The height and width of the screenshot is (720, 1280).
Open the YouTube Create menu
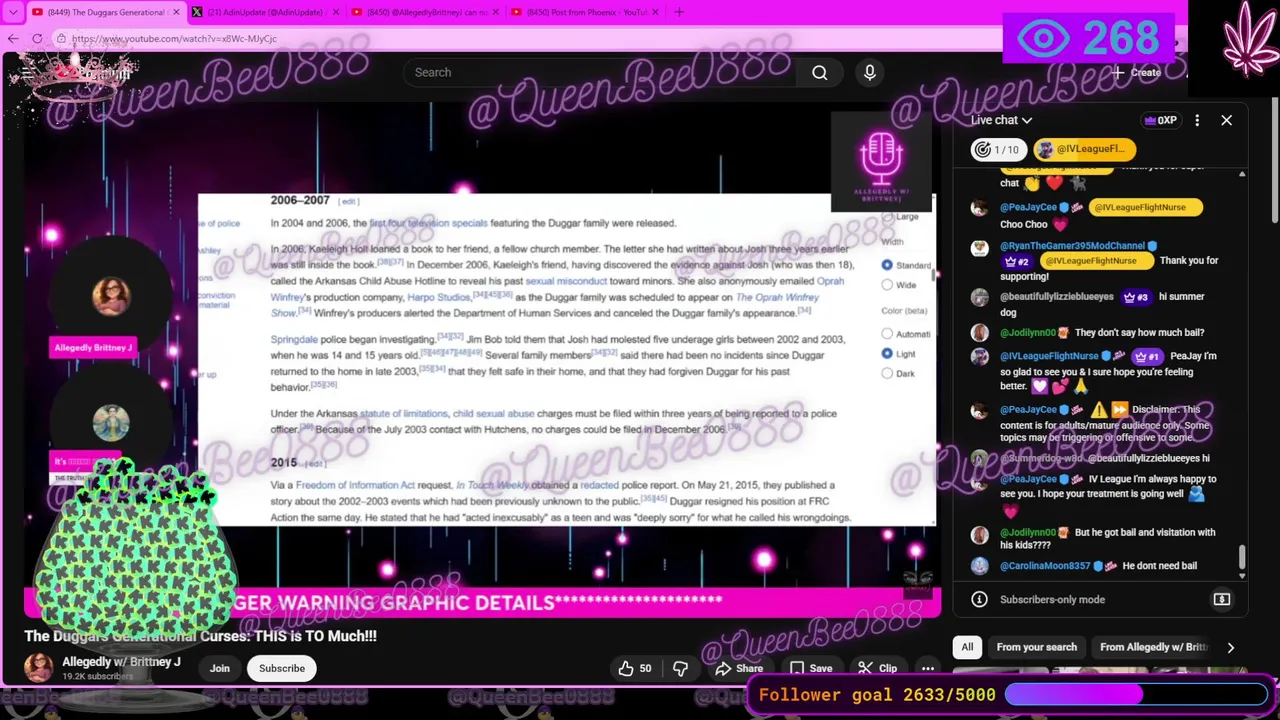1136,72
